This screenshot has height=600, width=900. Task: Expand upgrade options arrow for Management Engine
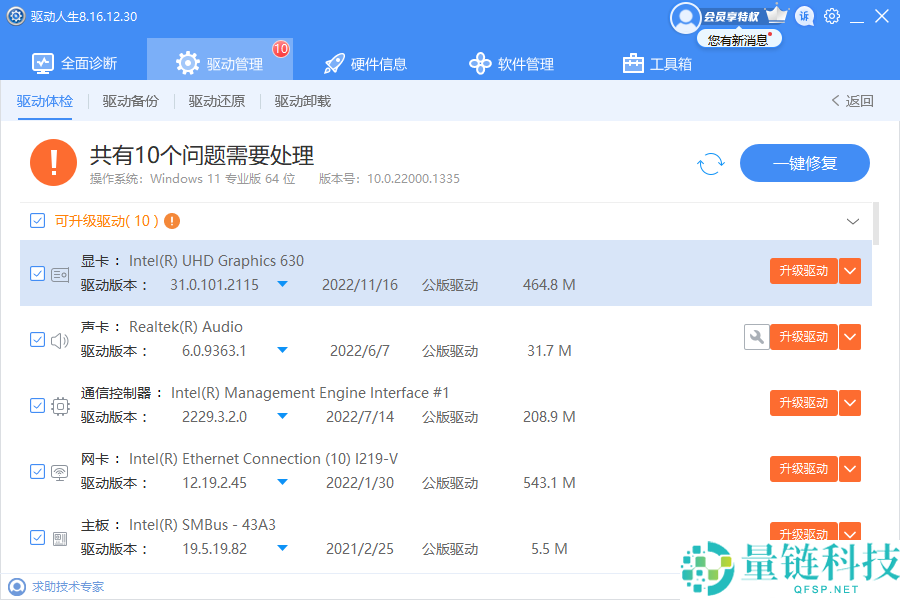(850, 403)
